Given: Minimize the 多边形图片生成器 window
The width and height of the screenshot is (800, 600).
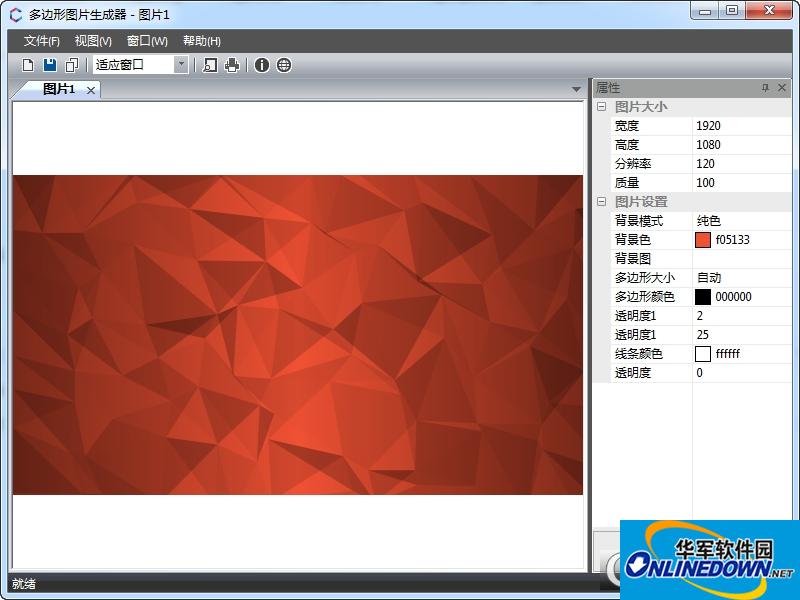Looking at the screenshot, I should 706,11.
